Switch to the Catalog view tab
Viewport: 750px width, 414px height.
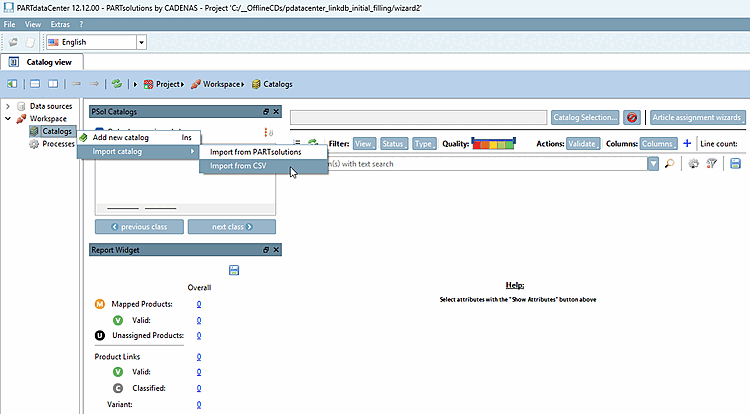click(42, 62)
